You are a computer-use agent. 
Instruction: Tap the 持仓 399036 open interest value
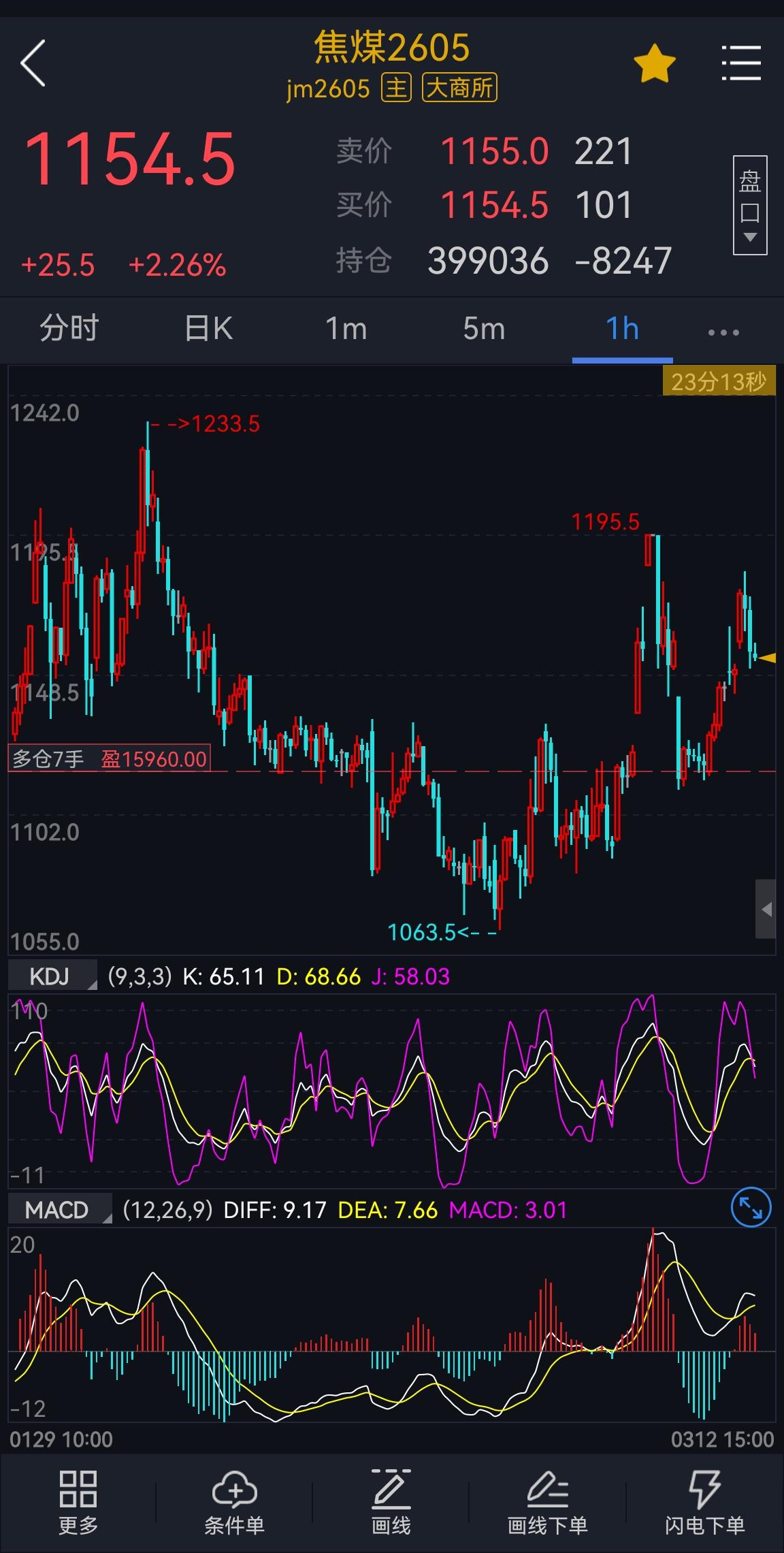(488, 260)
